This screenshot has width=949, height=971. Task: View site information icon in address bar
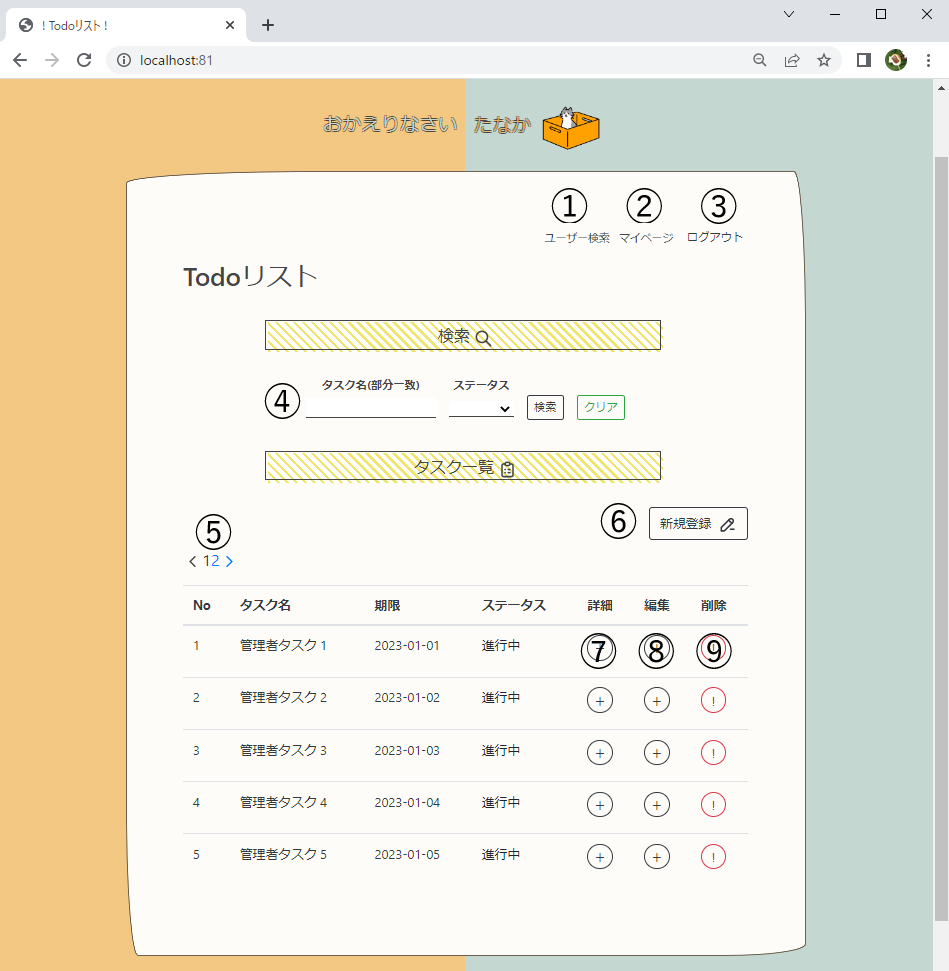click(124, 60)
